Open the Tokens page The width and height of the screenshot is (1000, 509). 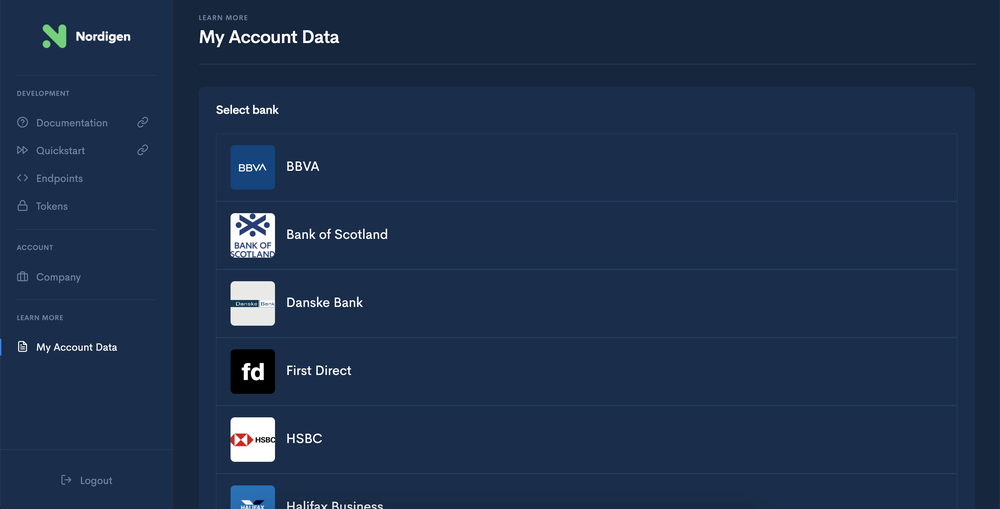[52, 206]
